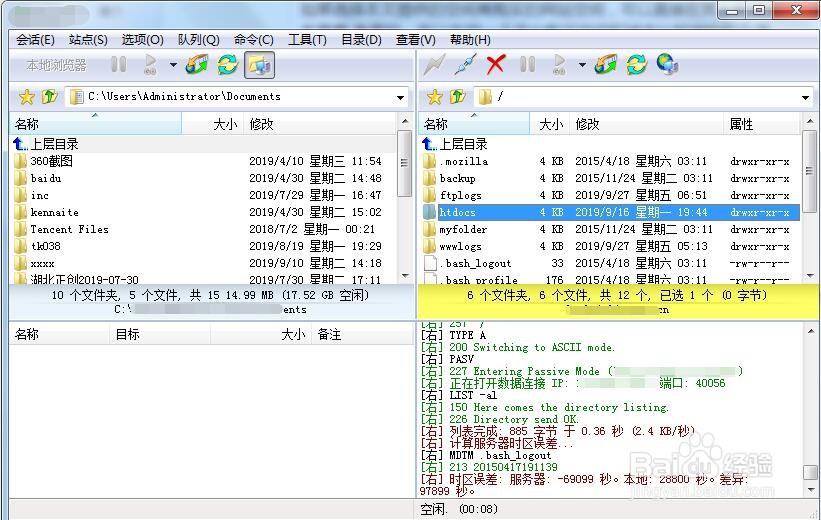The image size is (821, 520).
Task: Click the remote globe browser icon
Action: (x=667, y=64)
